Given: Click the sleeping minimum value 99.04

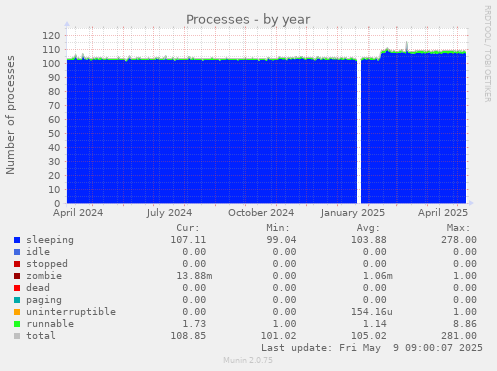Looking at the screenshot, I should coord(281,240).
